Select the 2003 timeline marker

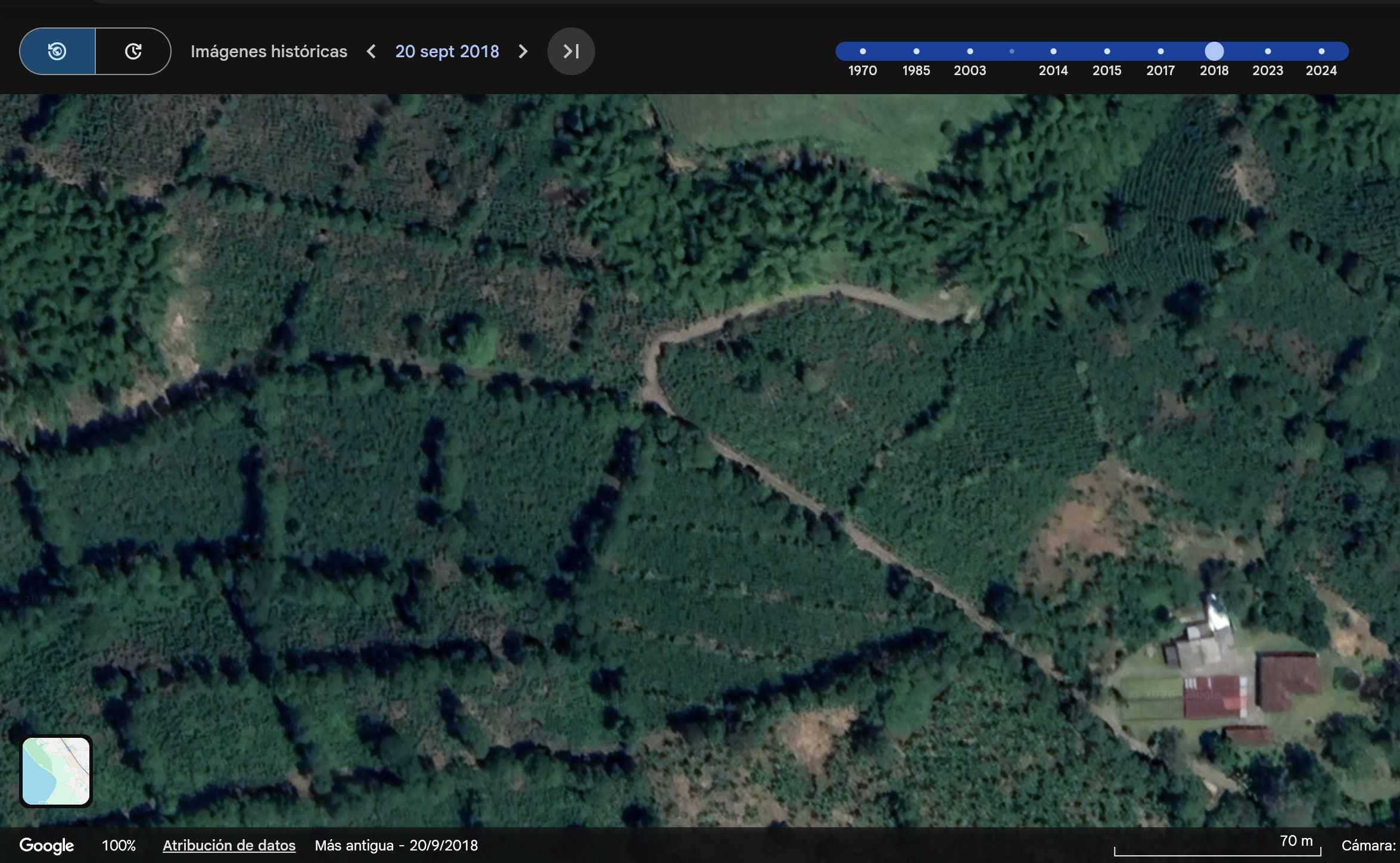(x=970, y=51)
